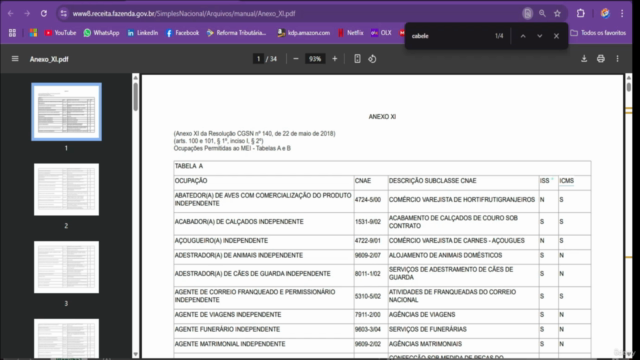Click the ICMS column header
640x360 pixels.
point(567,181)
